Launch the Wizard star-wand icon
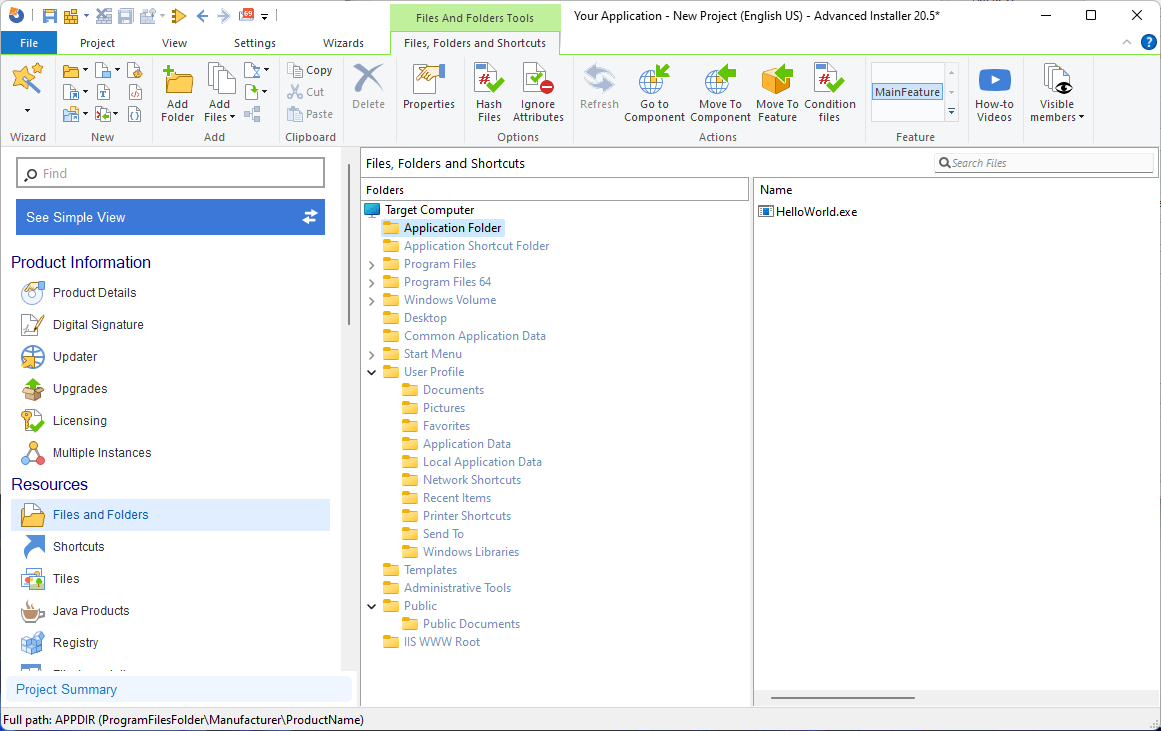 (x=27, y=79)
